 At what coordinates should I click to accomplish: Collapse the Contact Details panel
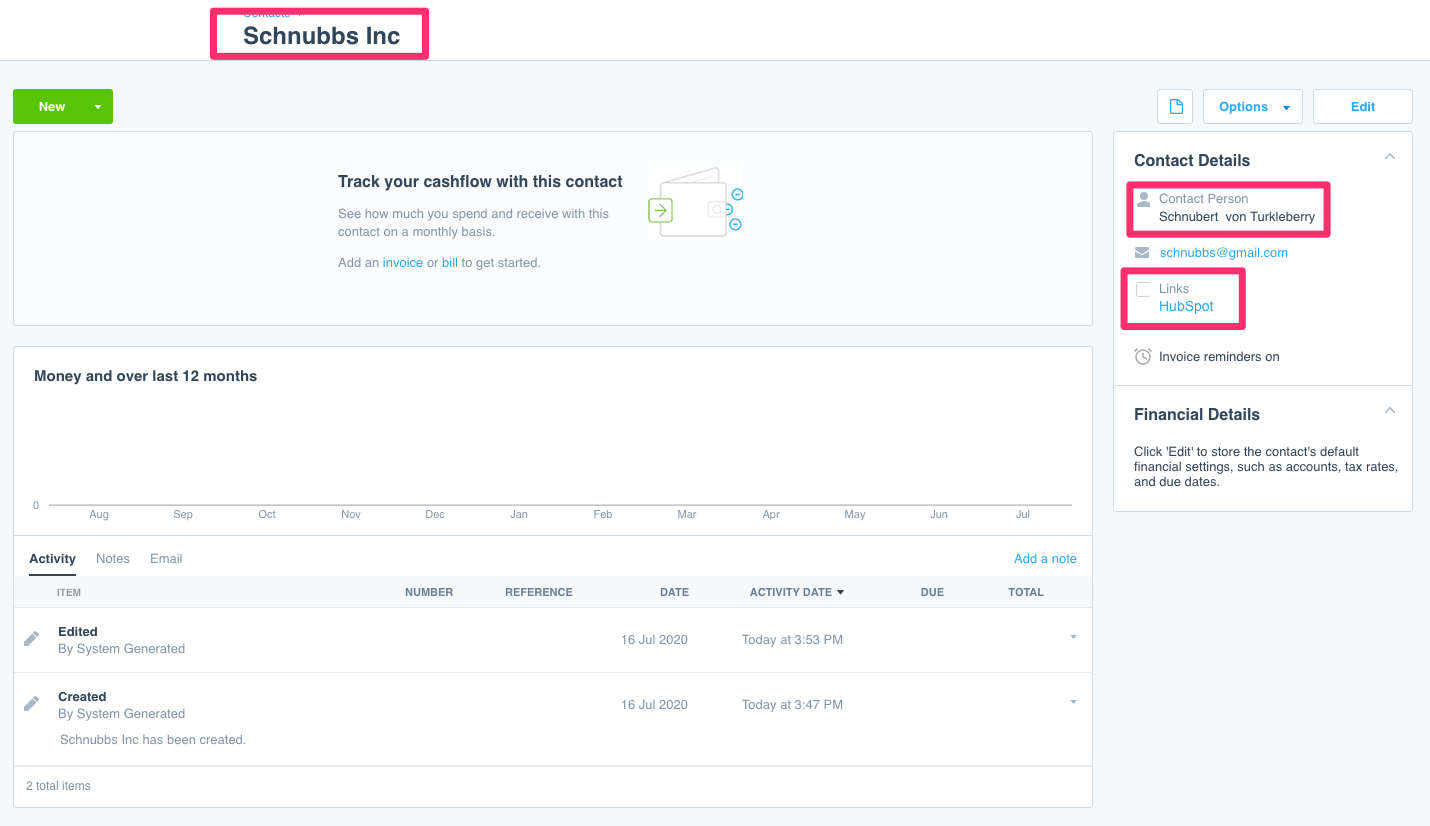tap(1389, 156)
